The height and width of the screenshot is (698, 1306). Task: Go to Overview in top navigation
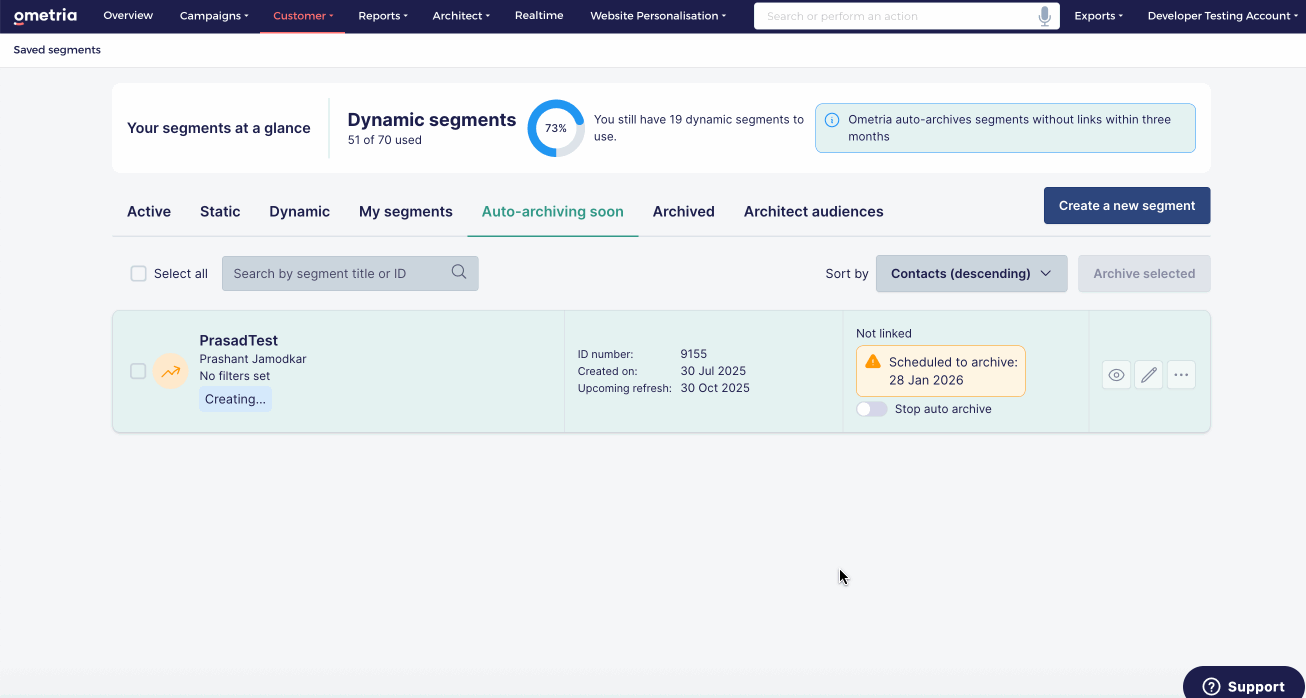click(128, 16)
